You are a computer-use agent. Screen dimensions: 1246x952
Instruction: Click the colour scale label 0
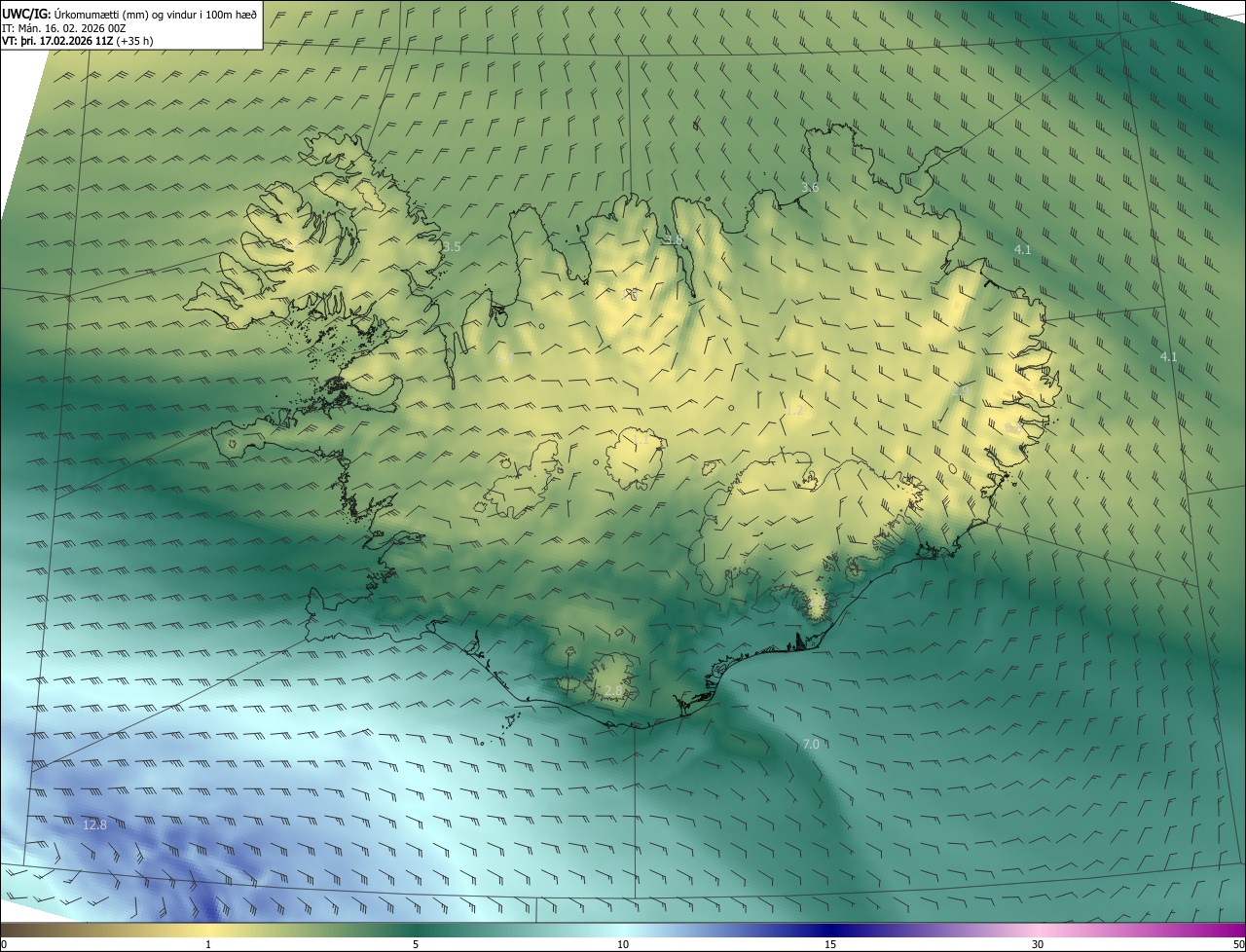[4, 944]
